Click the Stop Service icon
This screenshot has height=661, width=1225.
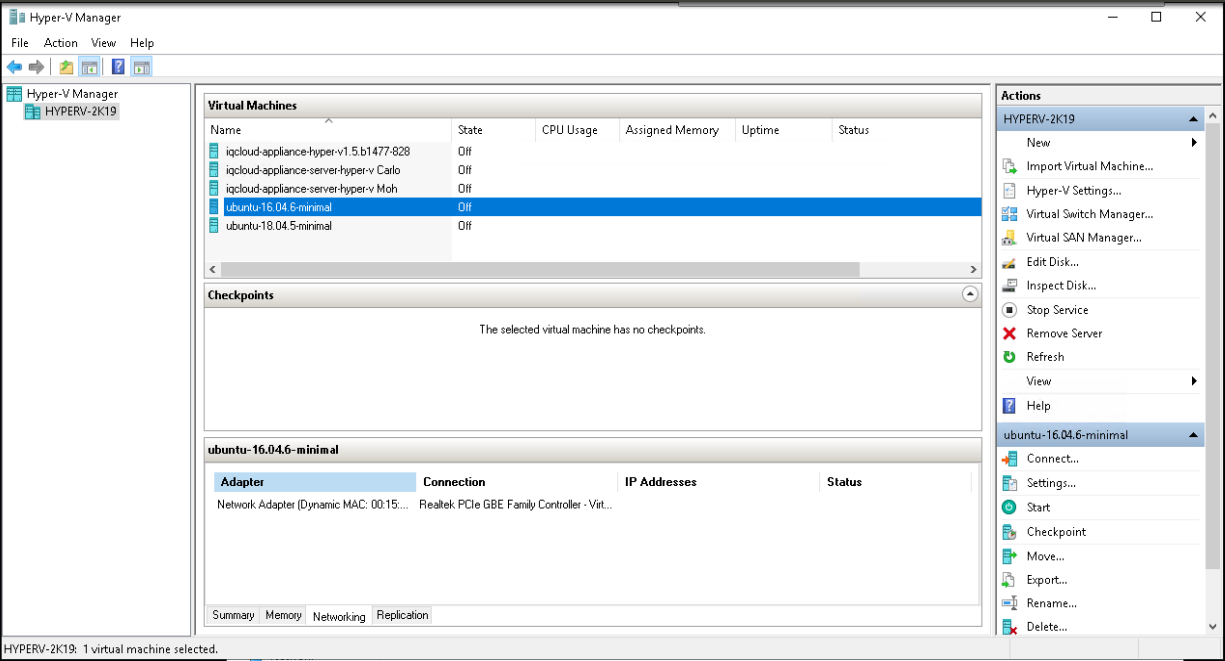[1009, 310]
